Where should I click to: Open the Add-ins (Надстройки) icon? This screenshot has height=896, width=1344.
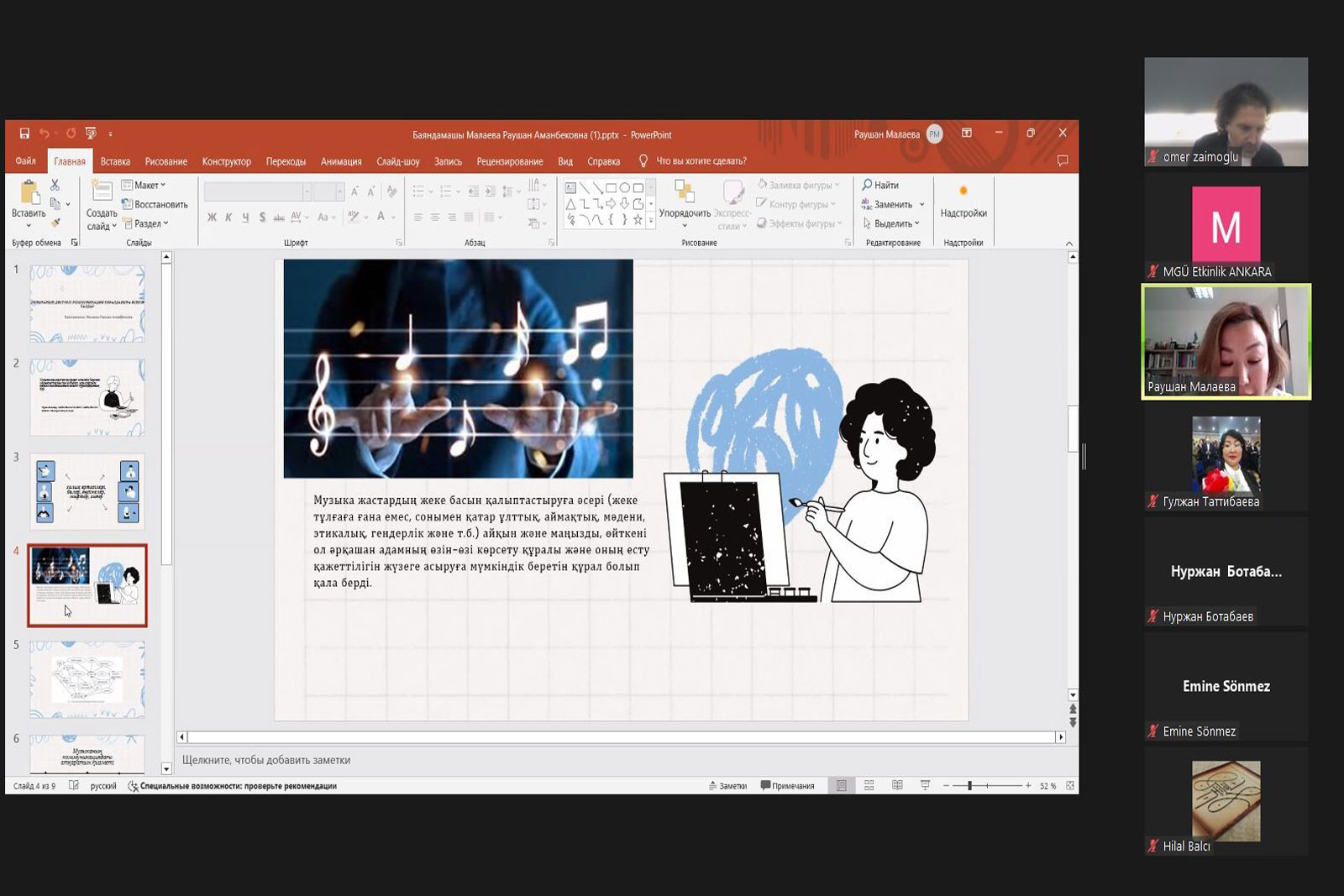pyautogui.click(x=963, y=199)
